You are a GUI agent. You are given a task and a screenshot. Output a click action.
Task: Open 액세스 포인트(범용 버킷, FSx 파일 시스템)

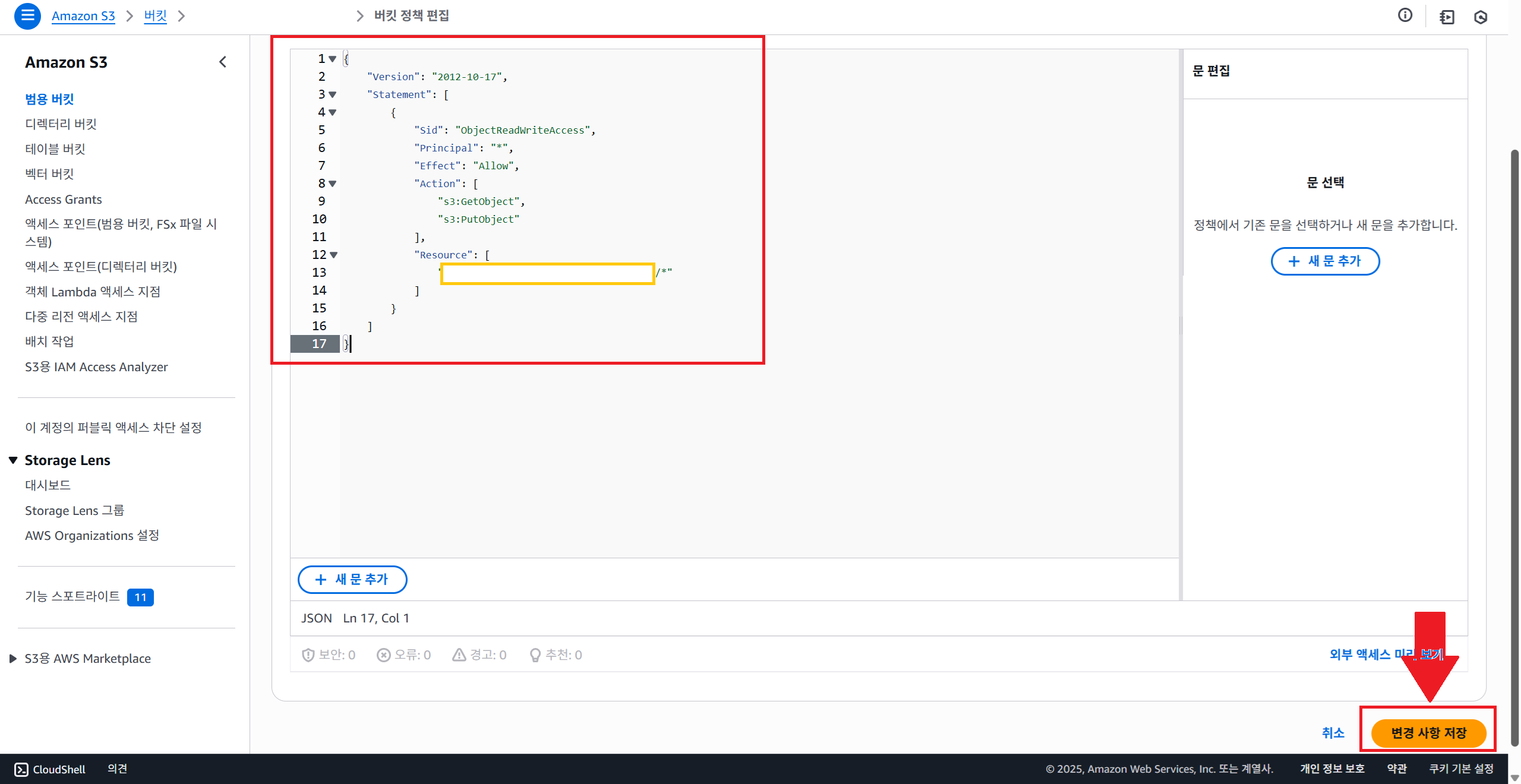121,232
